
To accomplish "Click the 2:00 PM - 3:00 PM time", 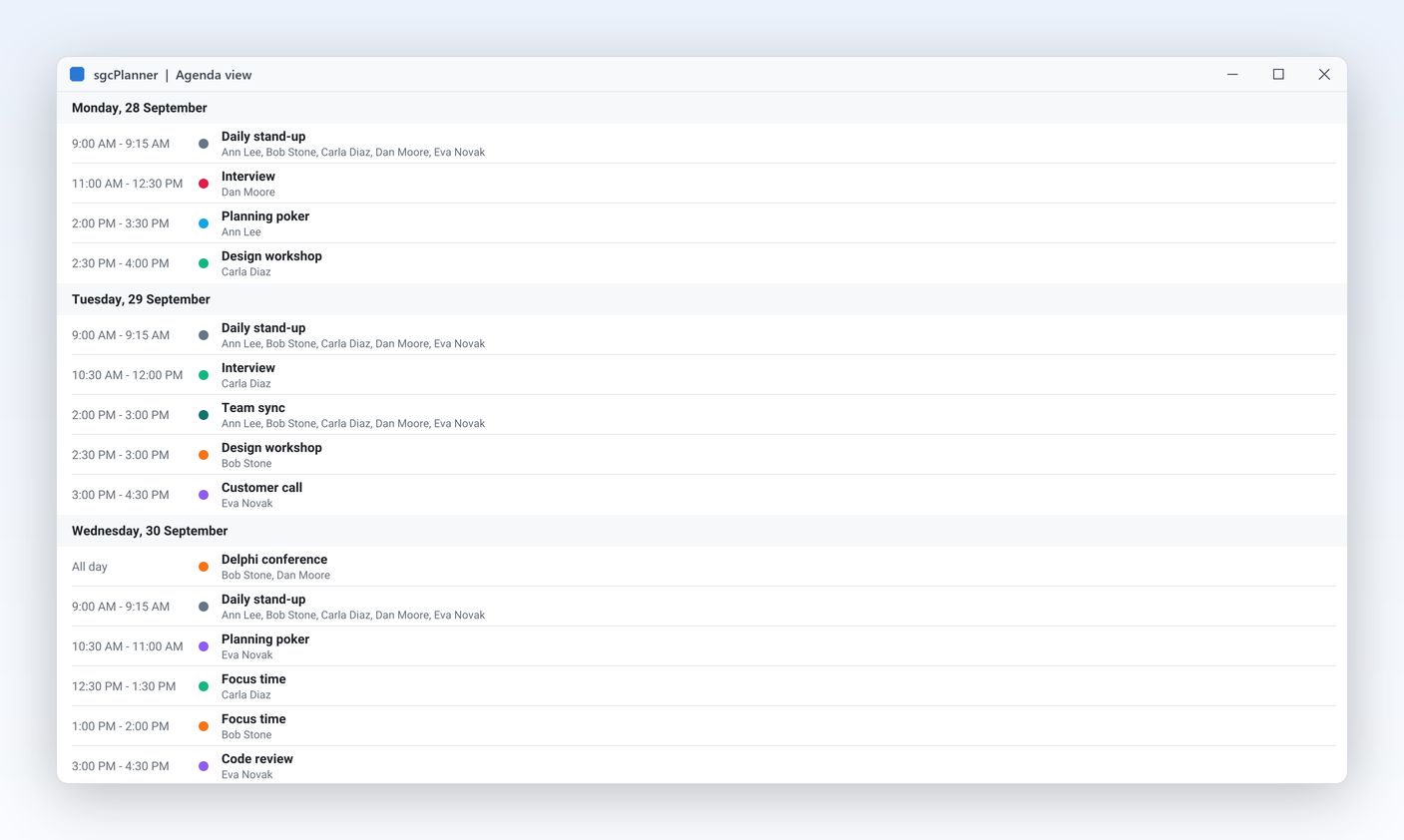I will [x=121, y=415].
